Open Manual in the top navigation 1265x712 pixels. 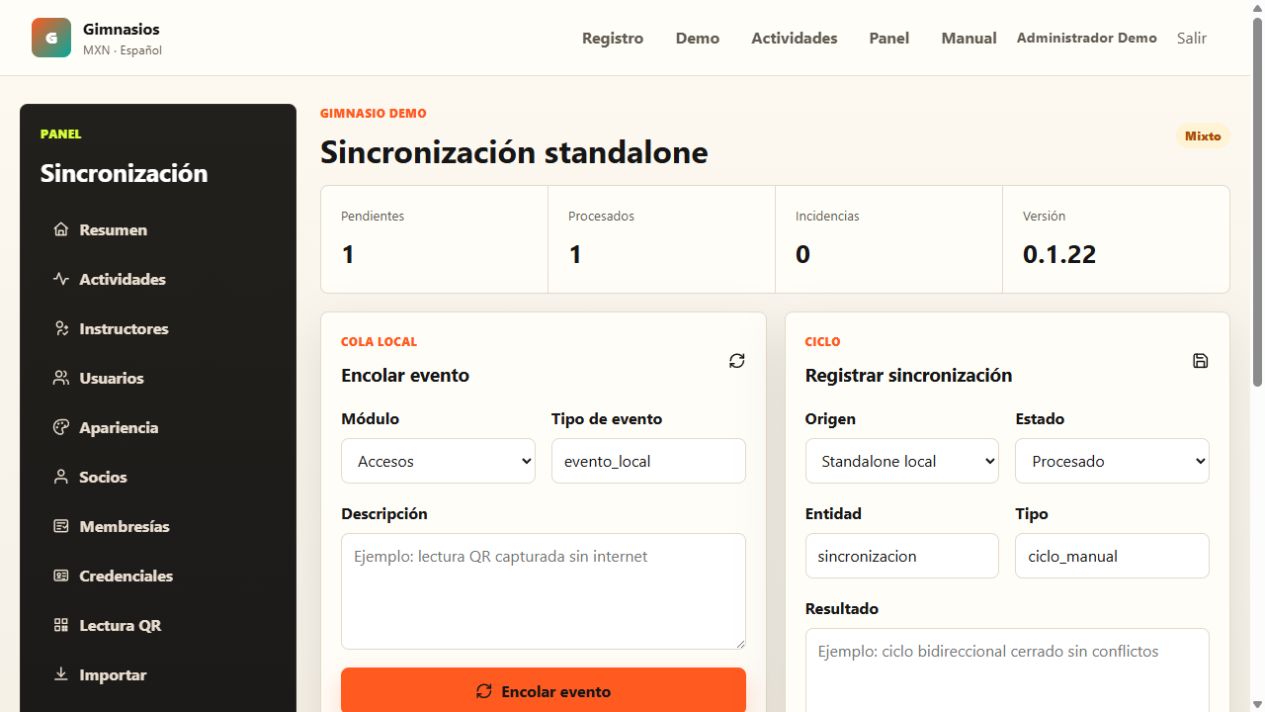pyautogui.click(x=969, y=38)
